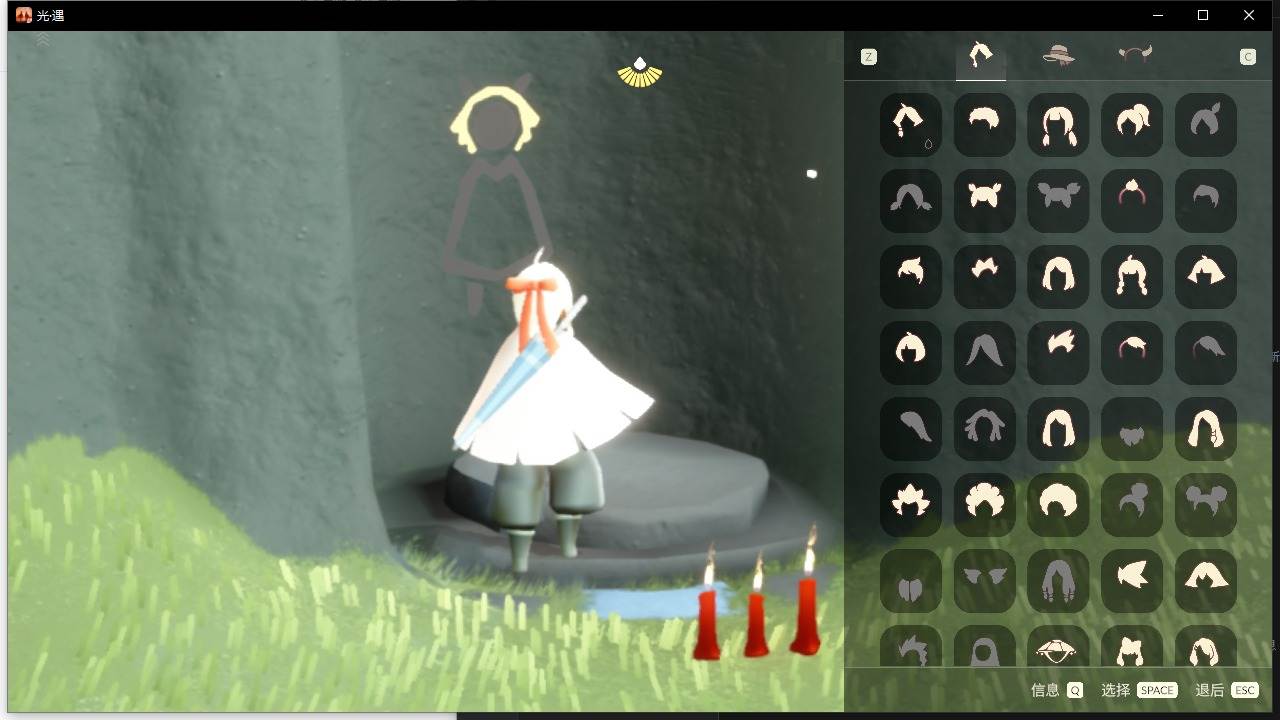Pick the white triangular flared bob

[x=1206, y=277]
